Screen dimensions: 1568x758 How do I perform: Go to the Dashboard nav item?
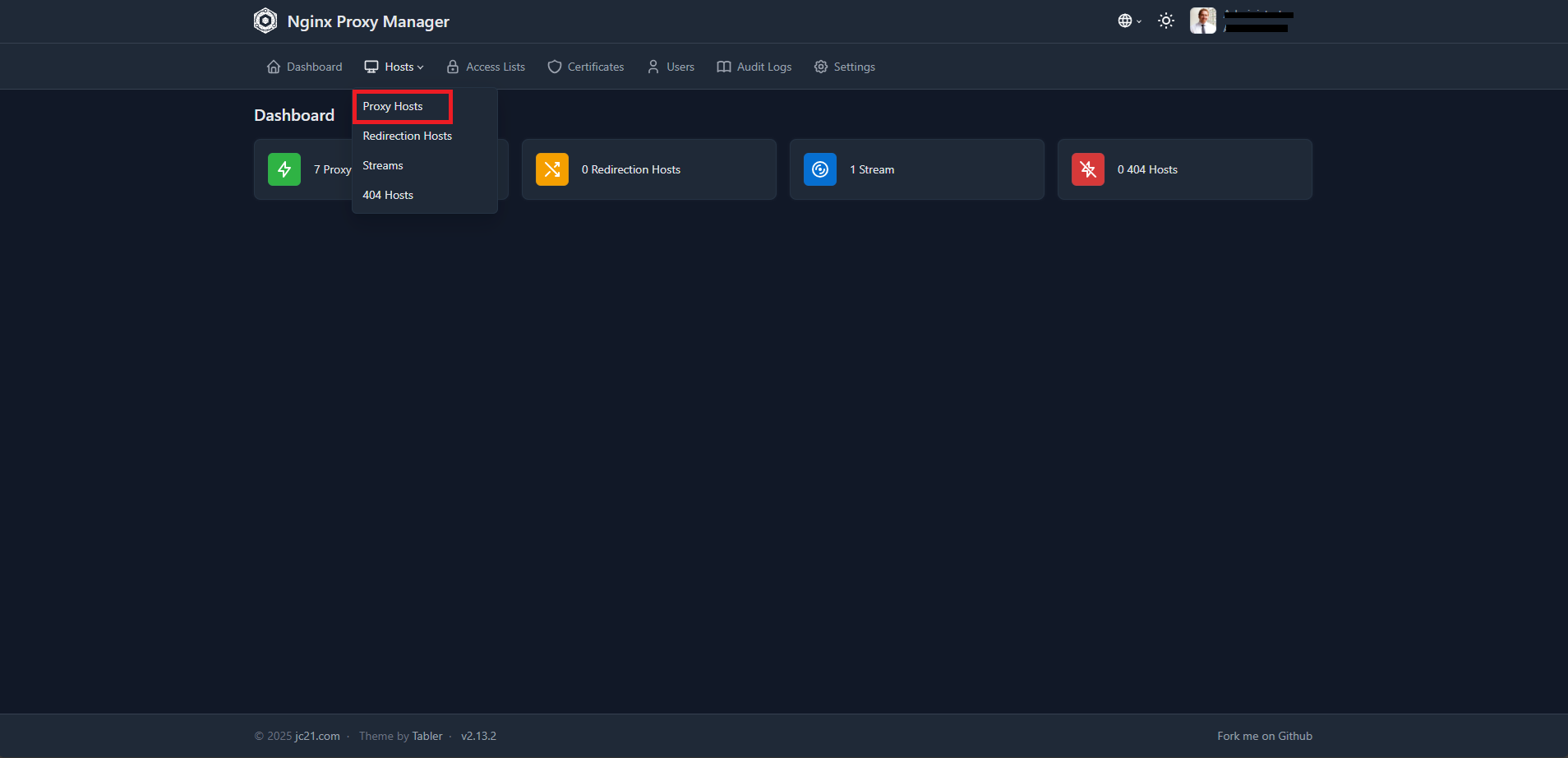305,67
